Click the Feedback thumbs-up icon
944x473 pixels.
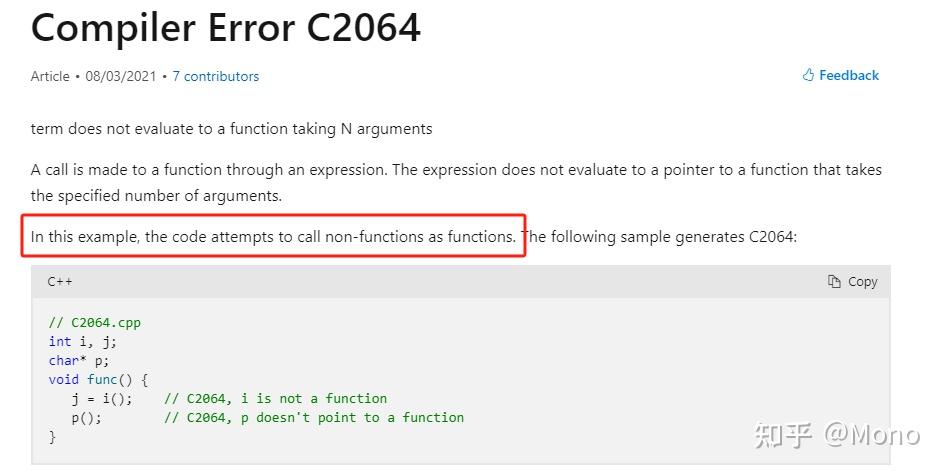(808, 75)
